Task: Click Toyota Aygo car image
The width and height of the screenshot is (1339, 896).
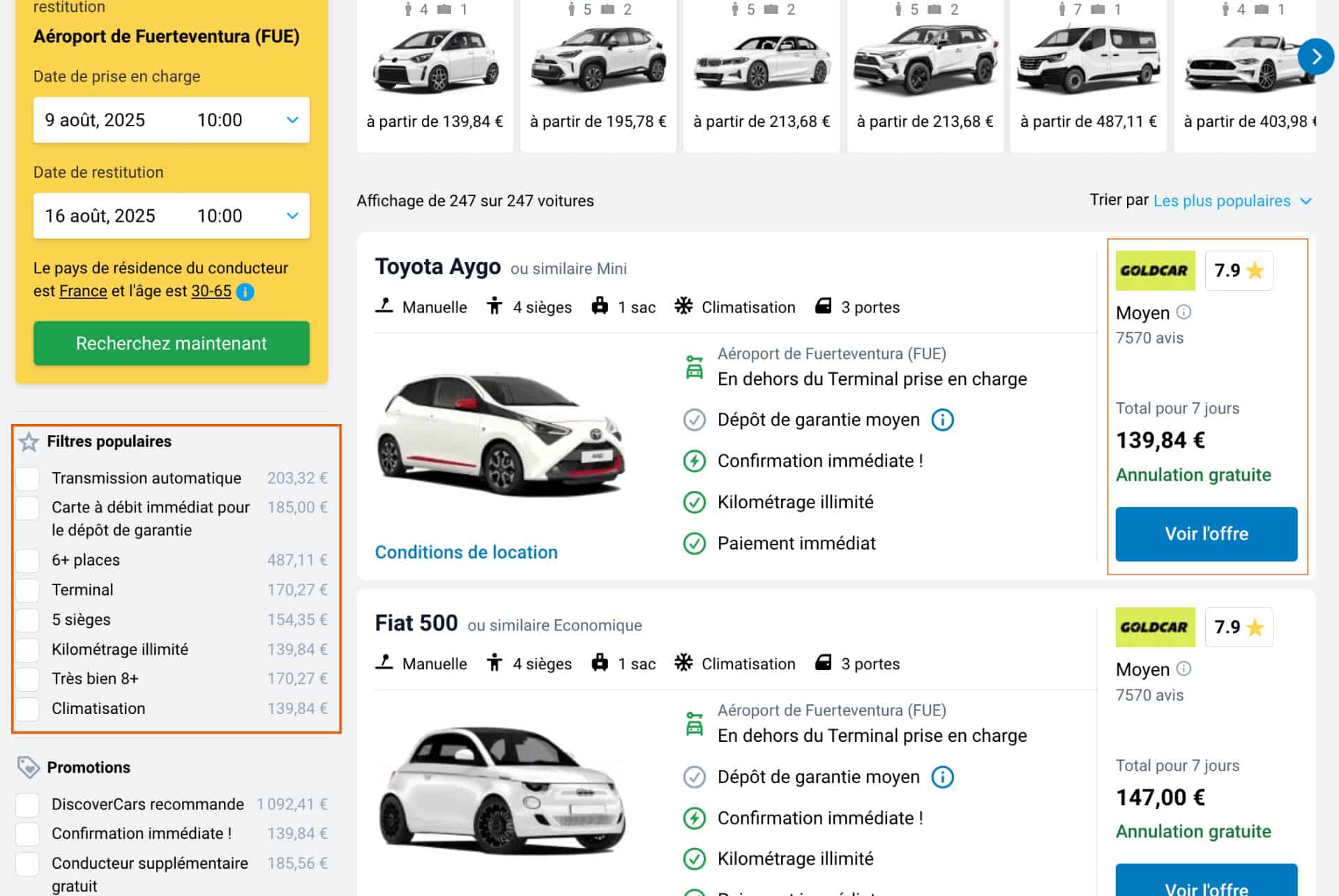Action: click(501, 436)
